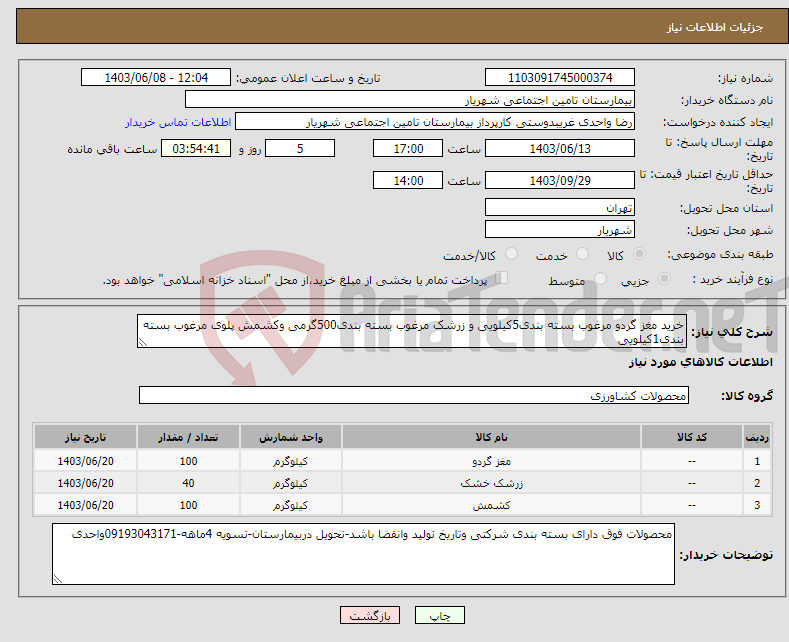Screen dimensions: 789x642
Task: Select the جزیی purchase type radio
Action: coord(664,279)
